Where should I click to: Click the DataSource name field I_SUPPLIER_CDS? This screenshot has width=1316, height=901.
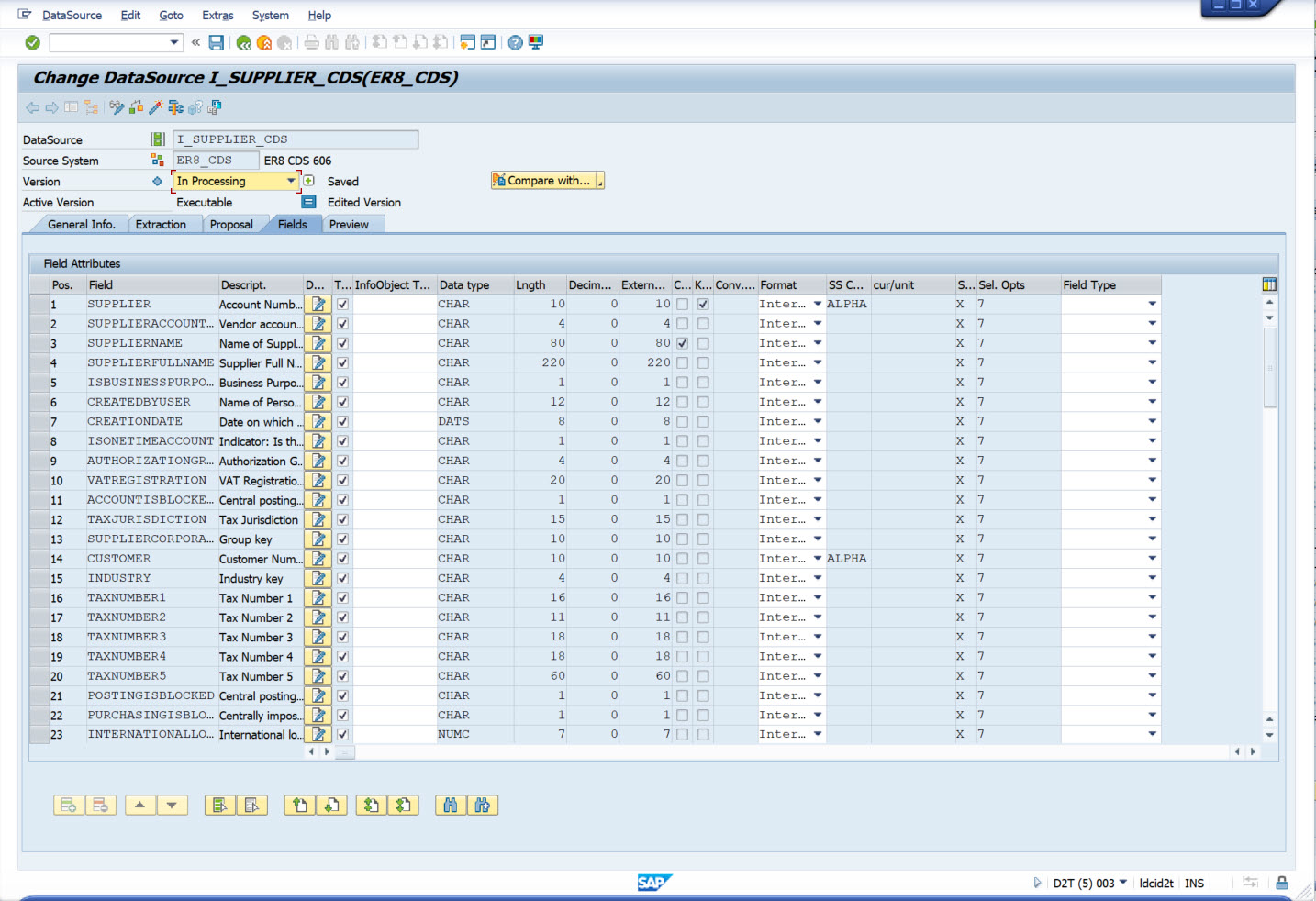tap(296, 139)
